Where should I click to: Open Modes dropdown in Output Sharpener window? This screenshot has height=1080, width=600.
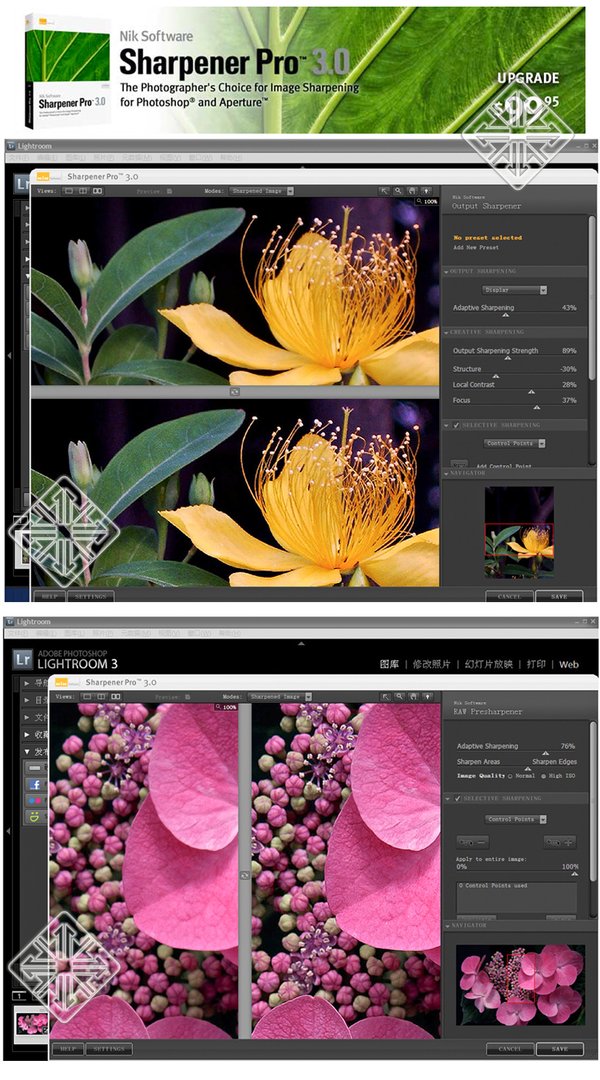pyautogui.click(x=262, y=191)
